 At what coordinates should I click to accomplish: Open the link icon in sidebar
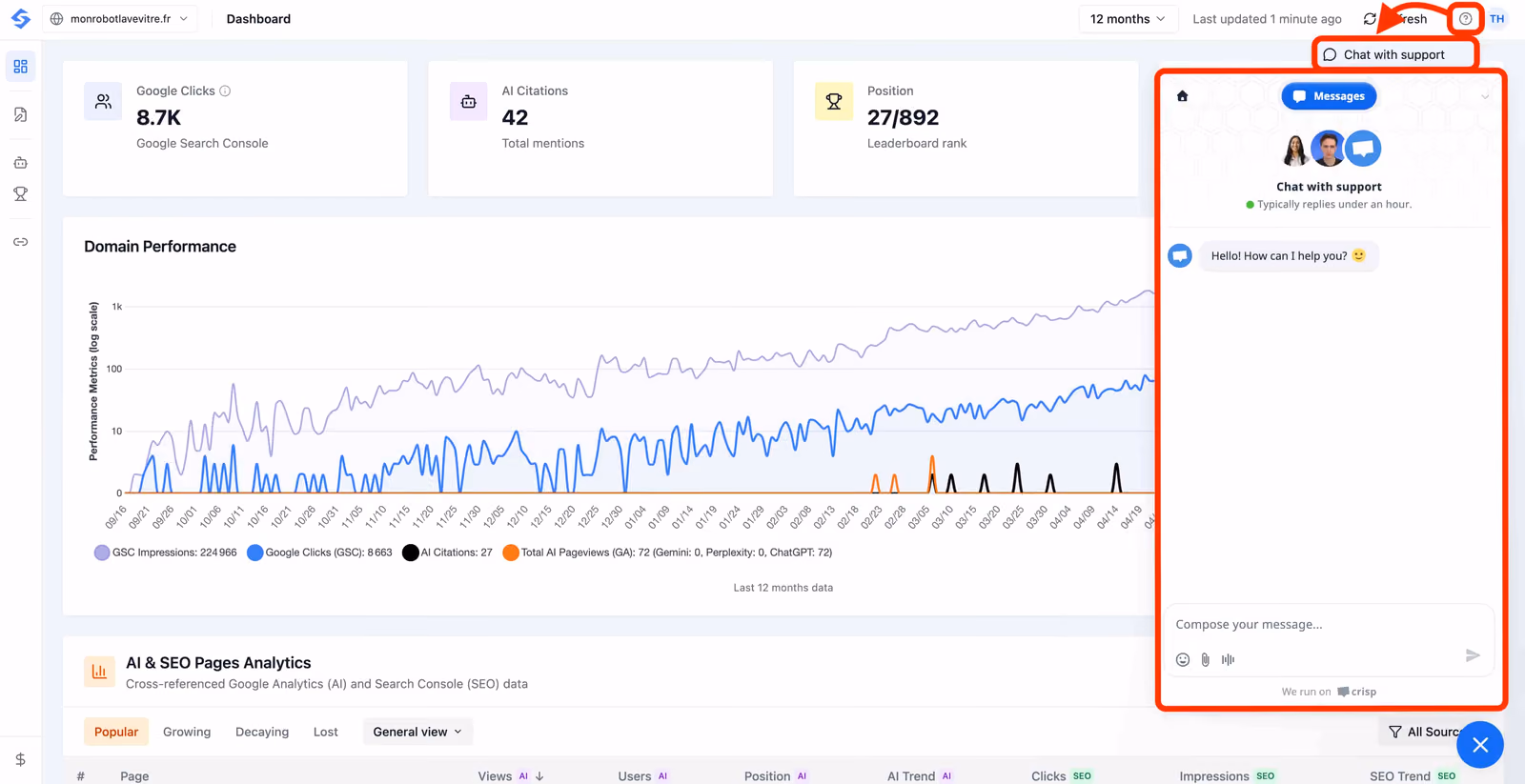point(20,242)
